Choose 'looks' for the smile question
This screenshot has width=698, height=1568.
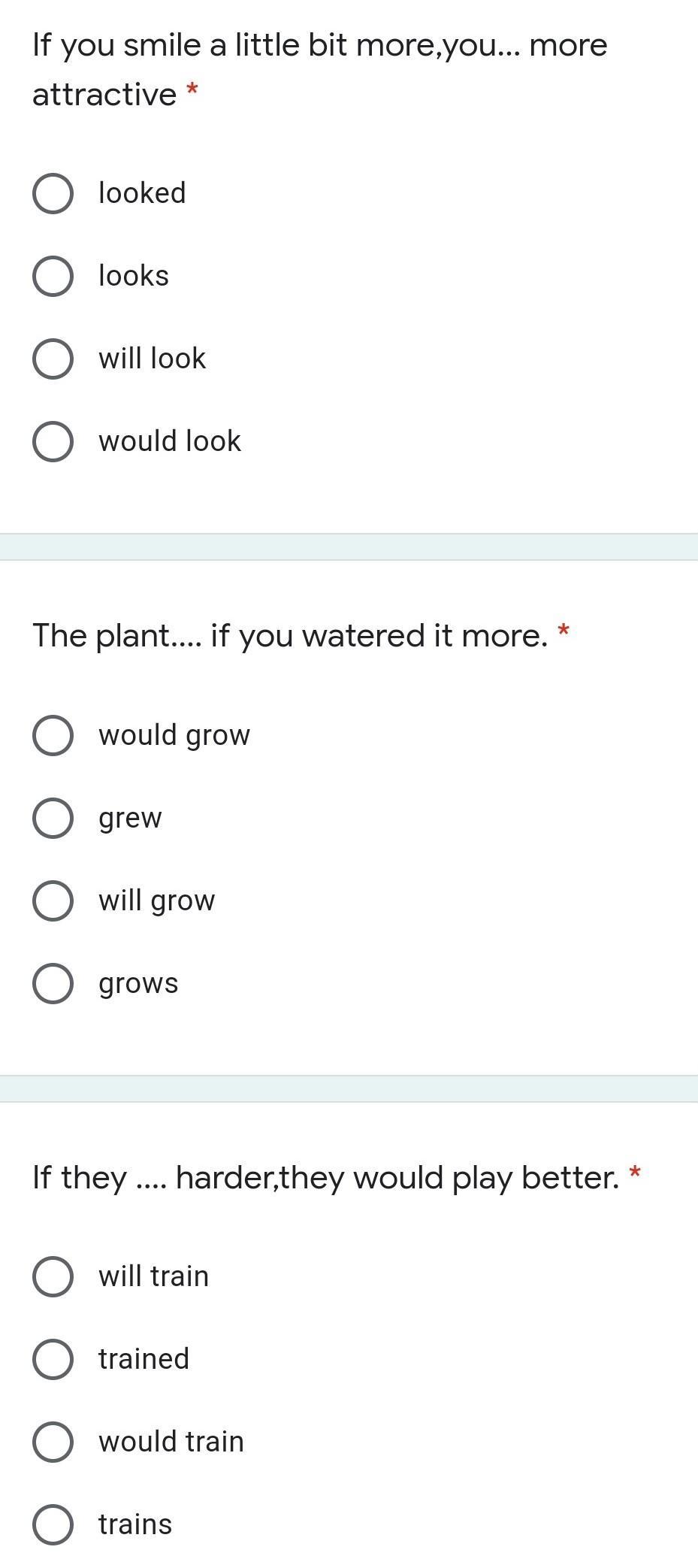pyautogui.click(x=53, y=276)
